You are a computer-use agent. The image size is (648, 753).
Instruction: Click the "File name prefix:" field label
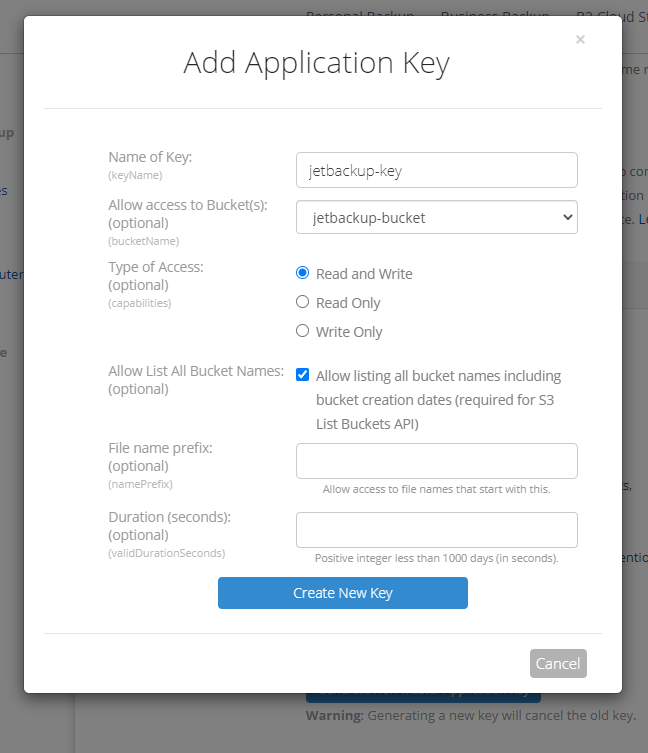[x=160, y=448]
